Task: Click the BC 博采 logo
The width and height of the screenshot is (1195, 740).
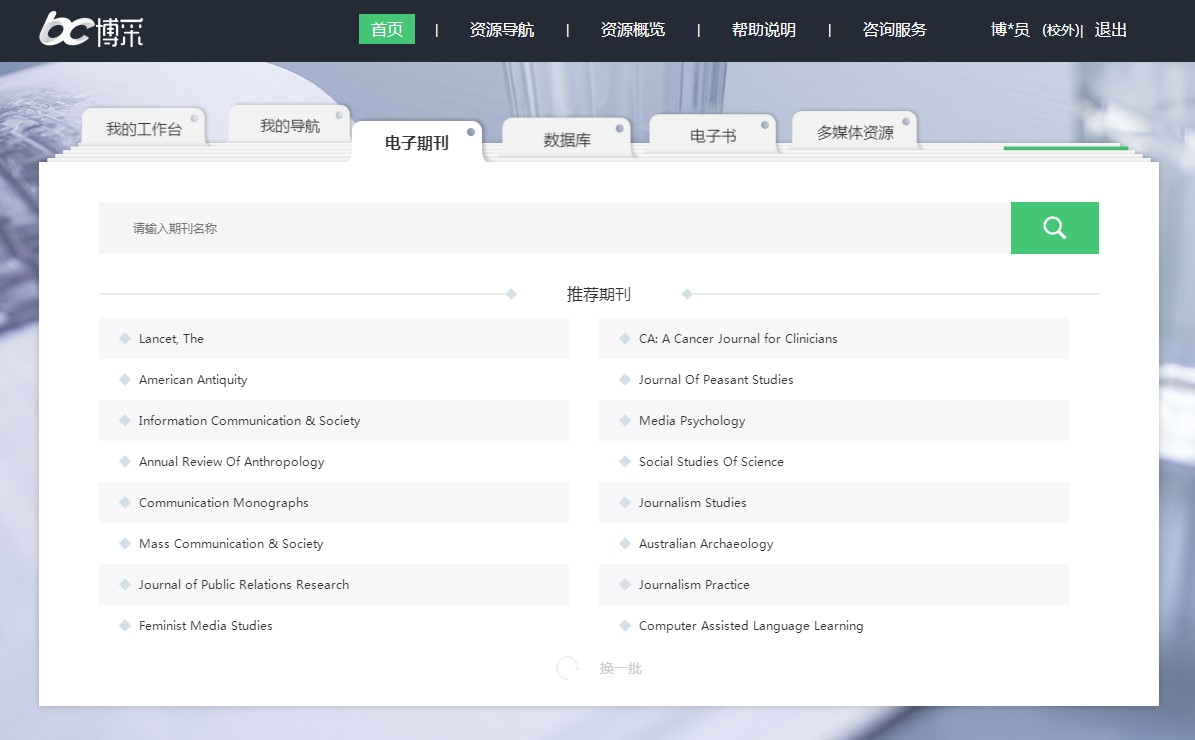Action: [x=91, y=30]
